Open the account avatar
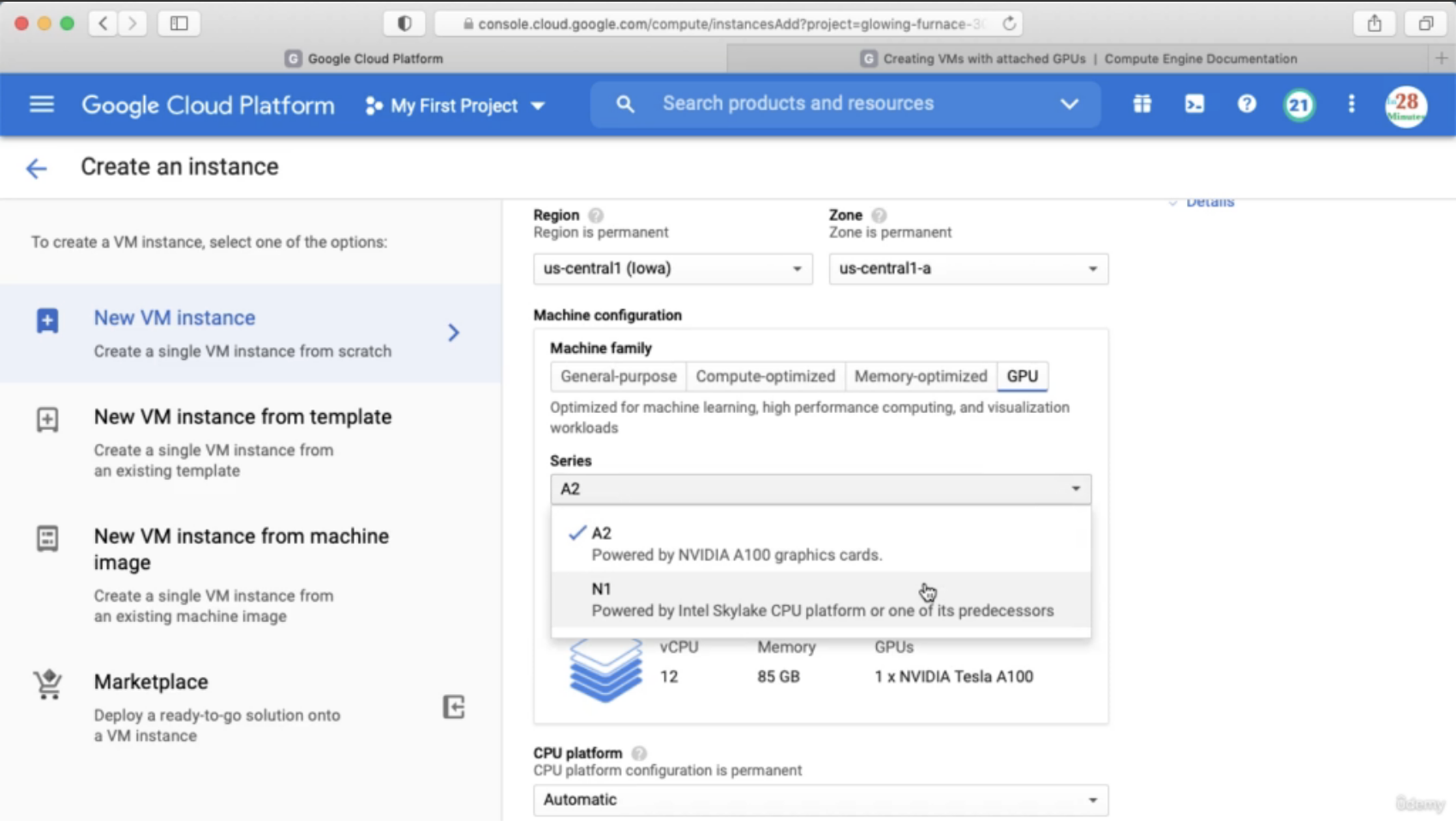Viewport: 1456px width, 826px height. [1405, 106]
